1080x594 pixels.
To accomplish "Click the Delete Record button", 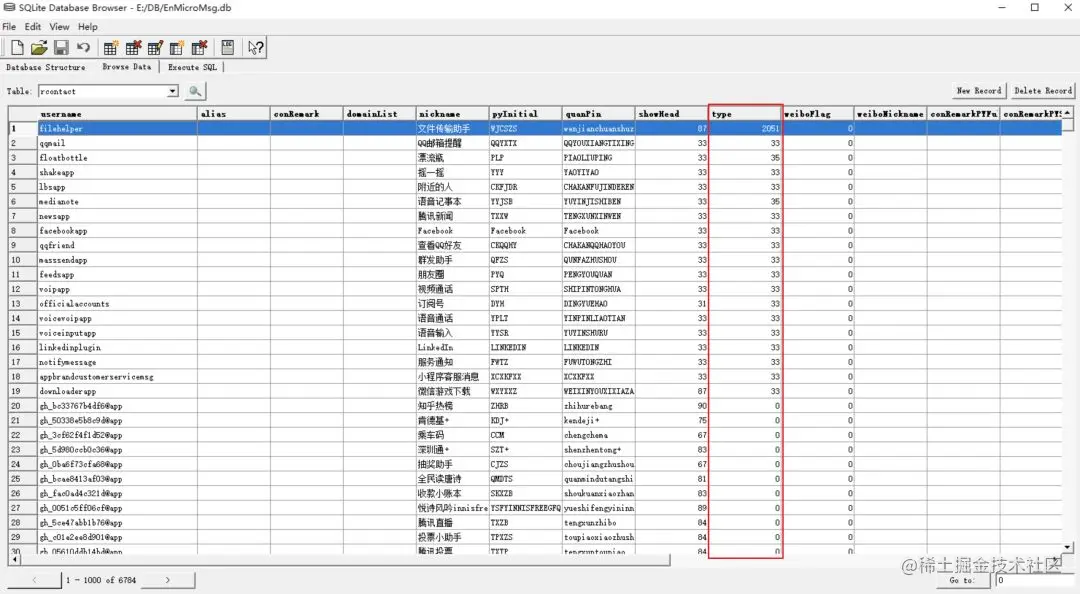I will pyautogui.click(x=1043, y=90).
